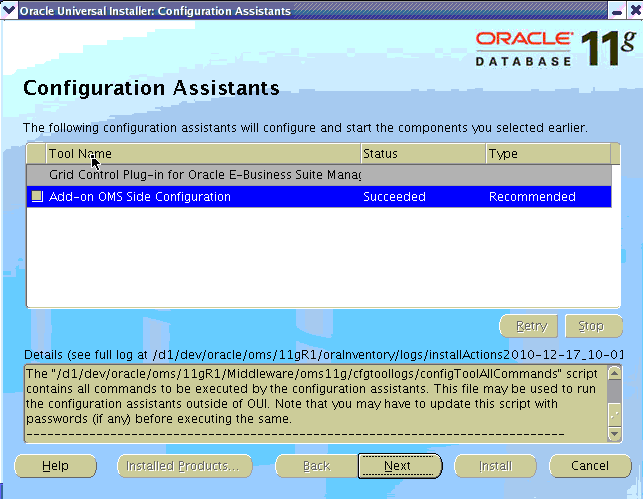This screenshot has width=643, height=499.
Task: Go Back to previous step
Action: pos(317,466)
